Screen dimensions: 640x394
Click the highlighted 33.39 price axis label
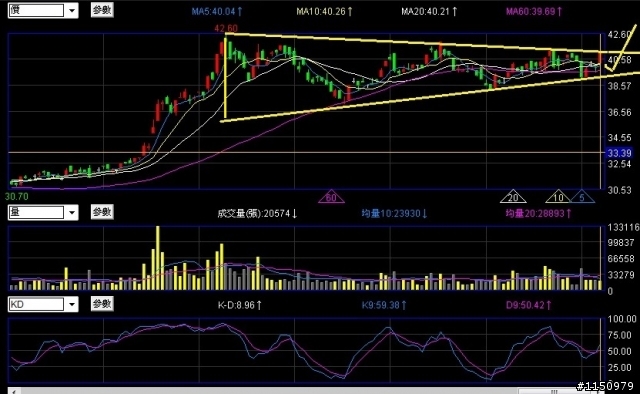pyautogui.click(x=619, y=153)
